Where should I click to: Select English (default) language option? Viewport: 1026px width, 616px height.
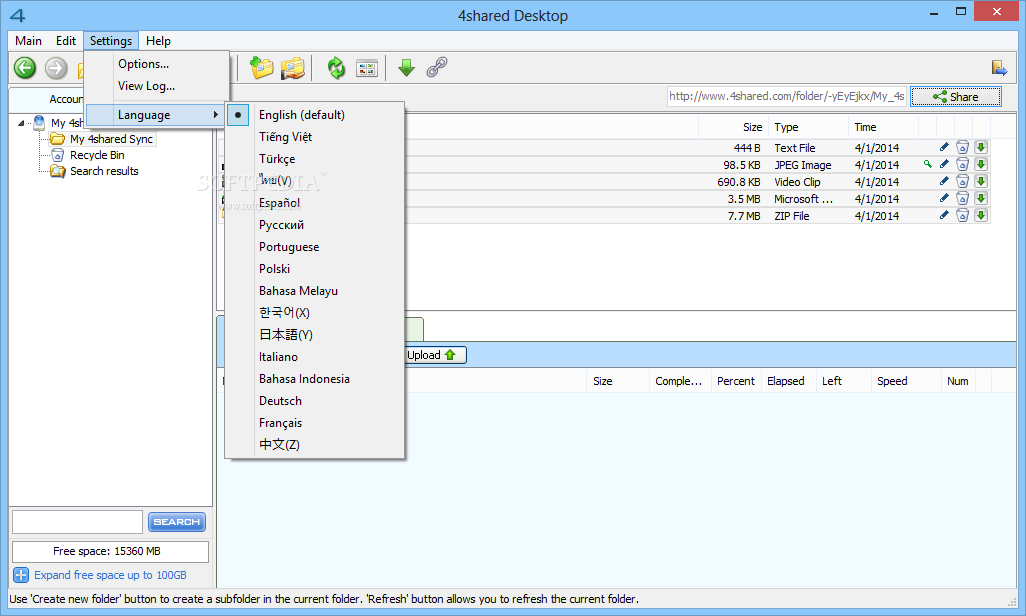point(314,115)
